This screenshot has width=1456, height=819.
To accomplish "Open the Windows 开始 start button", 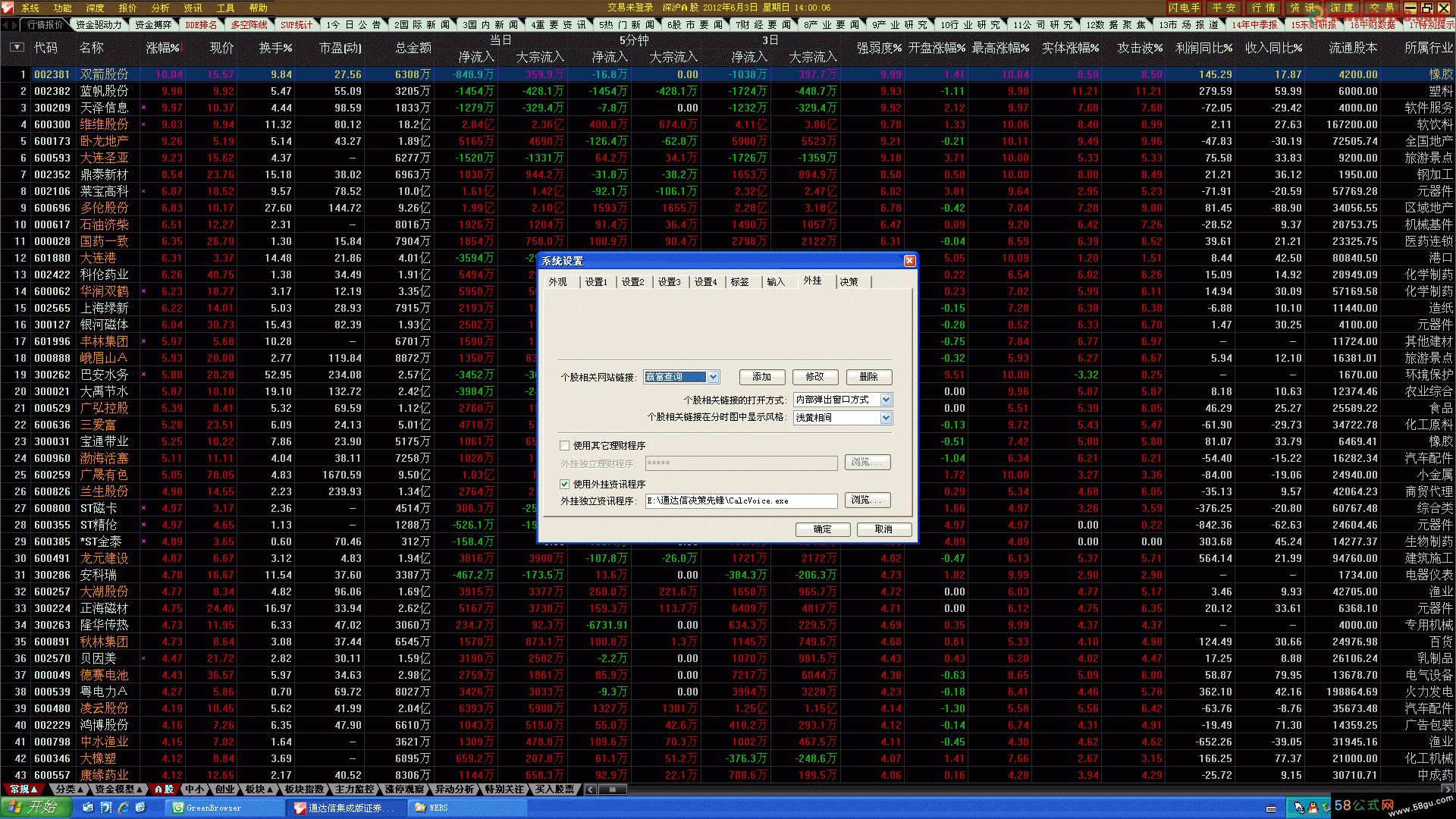I will (36, 808).
